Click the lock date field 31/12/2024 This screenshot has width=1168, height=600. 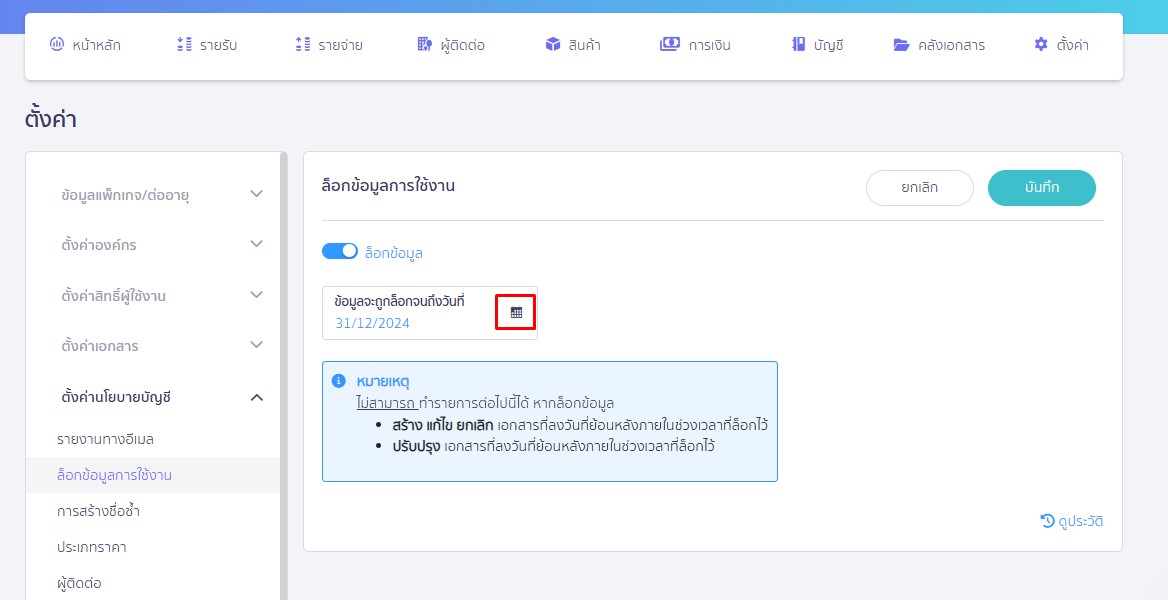[430, 313]
